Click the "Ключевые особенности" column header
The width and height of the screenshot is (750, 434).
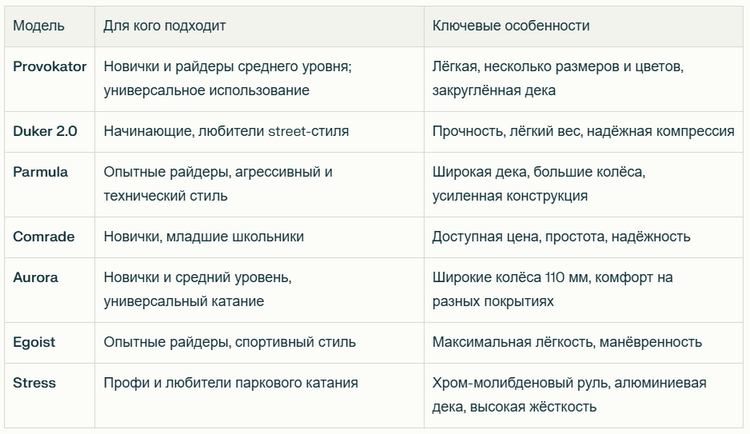click(510, 25)
